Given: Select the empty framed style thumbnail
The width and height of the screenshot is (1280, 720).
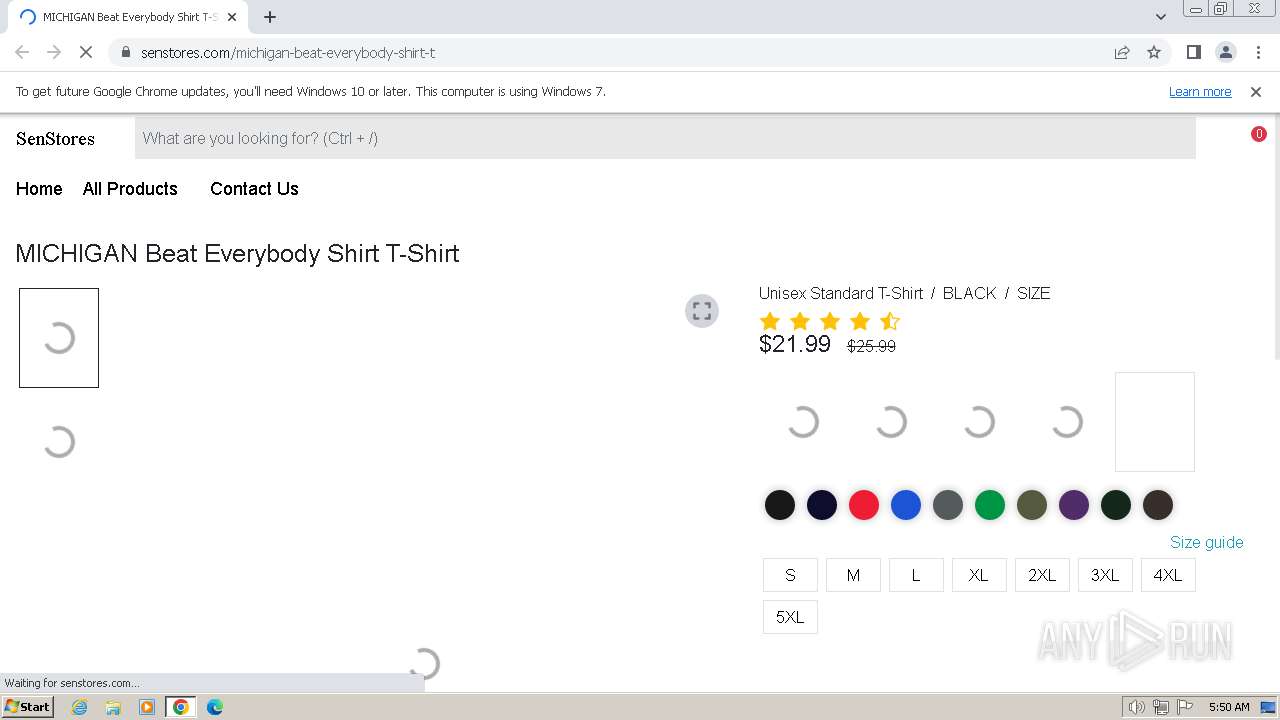Looking at the screenshot, I should point(1155,422).
